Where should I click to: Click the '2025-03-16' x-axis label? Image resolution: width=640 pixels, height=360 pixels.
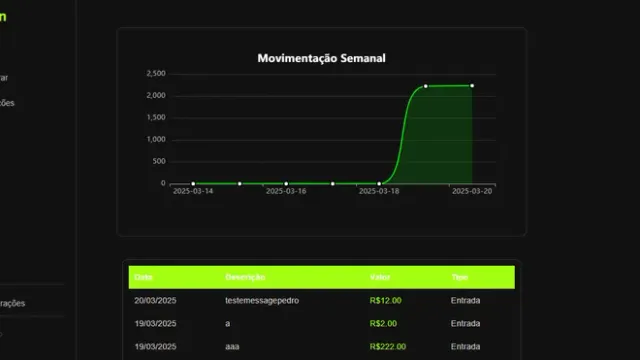click(286, 191)
